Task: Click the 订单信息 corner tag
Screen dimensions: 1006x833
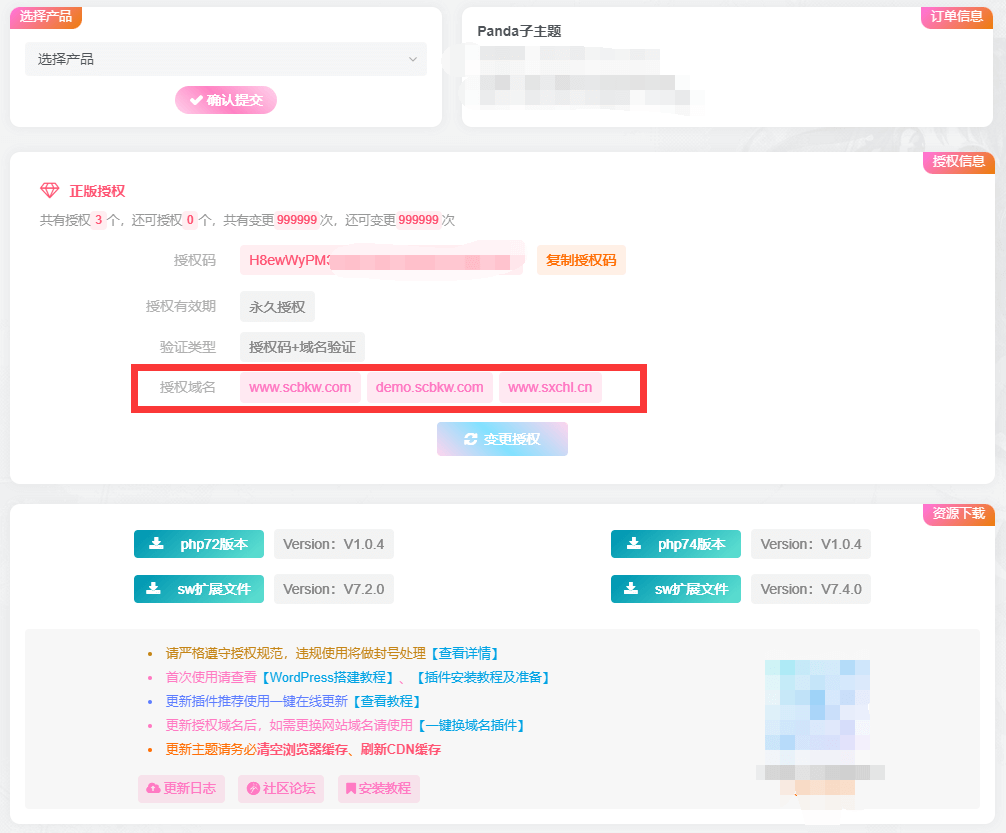Action: [x=957, y=17]
